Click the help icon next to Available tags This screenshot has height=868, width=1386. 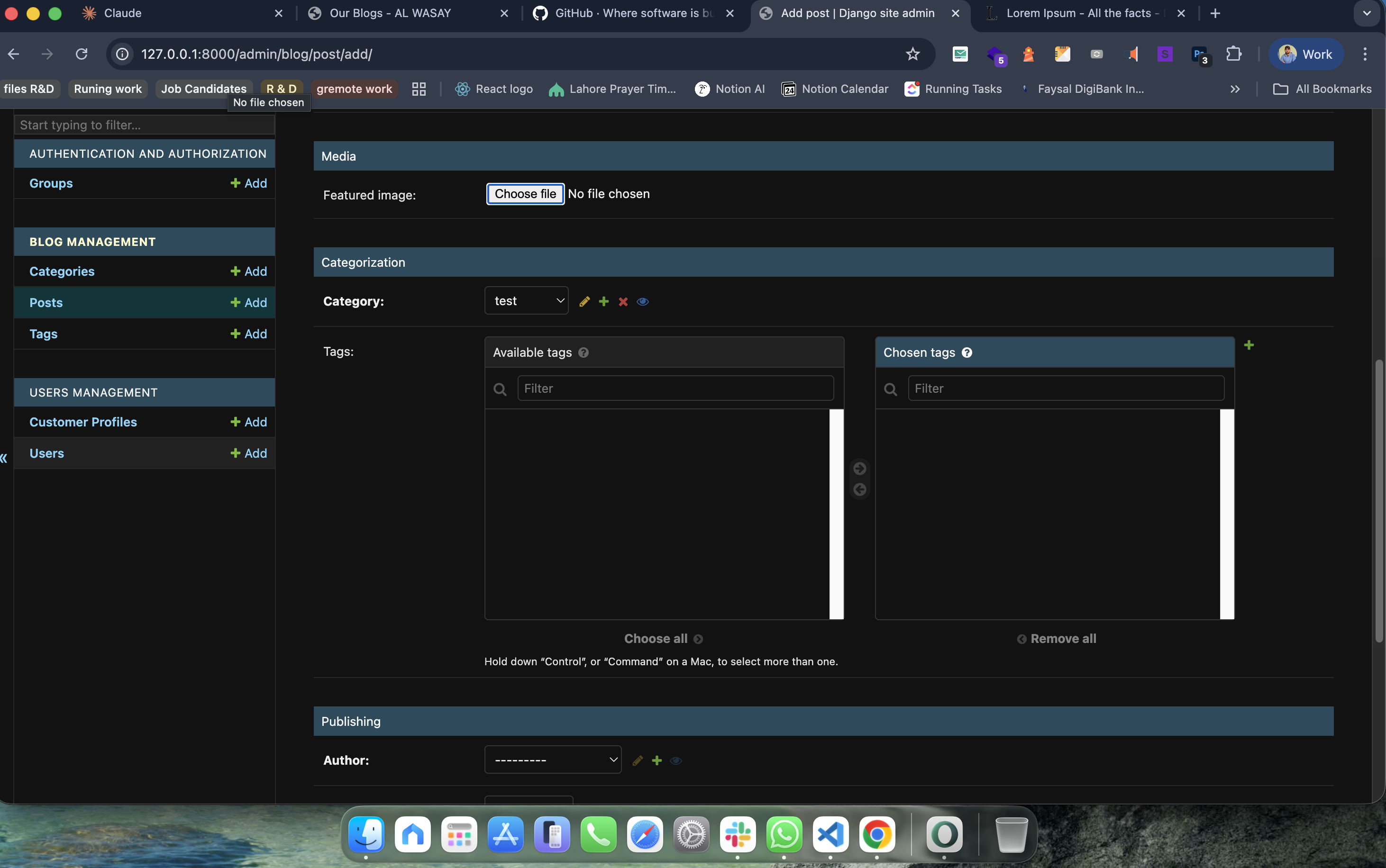584,353
